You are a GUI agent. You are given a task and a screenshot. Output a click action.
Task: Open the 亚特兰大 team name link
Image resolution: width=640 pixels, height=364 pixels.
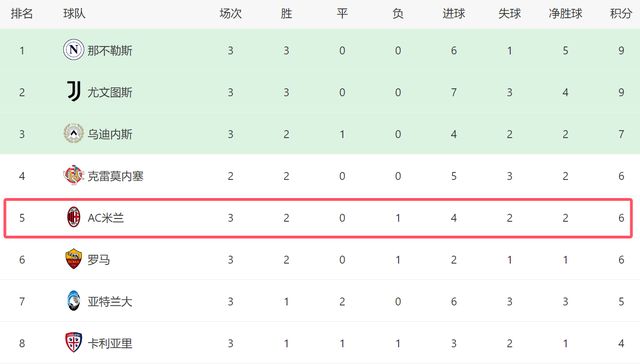(110, 302)
